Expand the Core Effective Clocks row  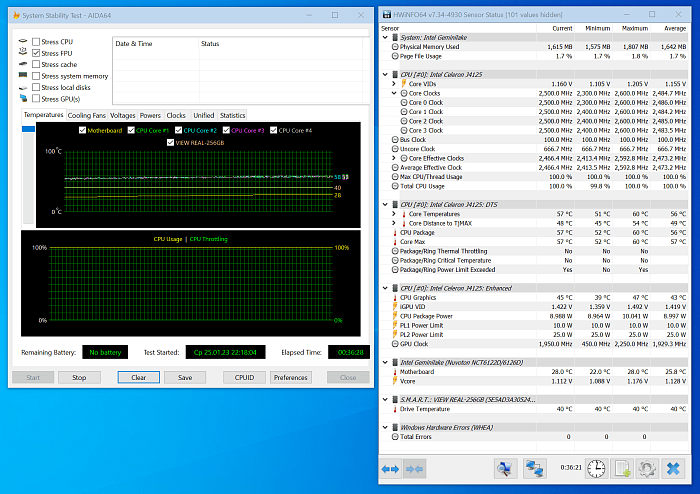pyautogui.click(x=394, y=158)
